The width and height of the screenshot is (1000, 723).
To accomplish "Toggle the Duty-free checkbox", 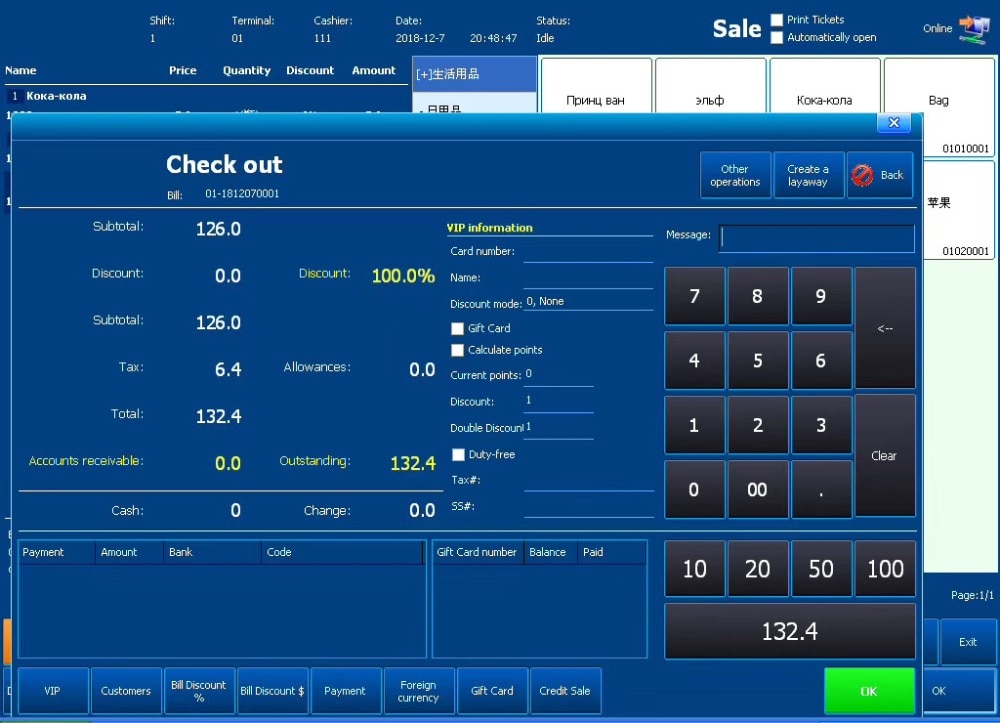I will tap(458, 455).
